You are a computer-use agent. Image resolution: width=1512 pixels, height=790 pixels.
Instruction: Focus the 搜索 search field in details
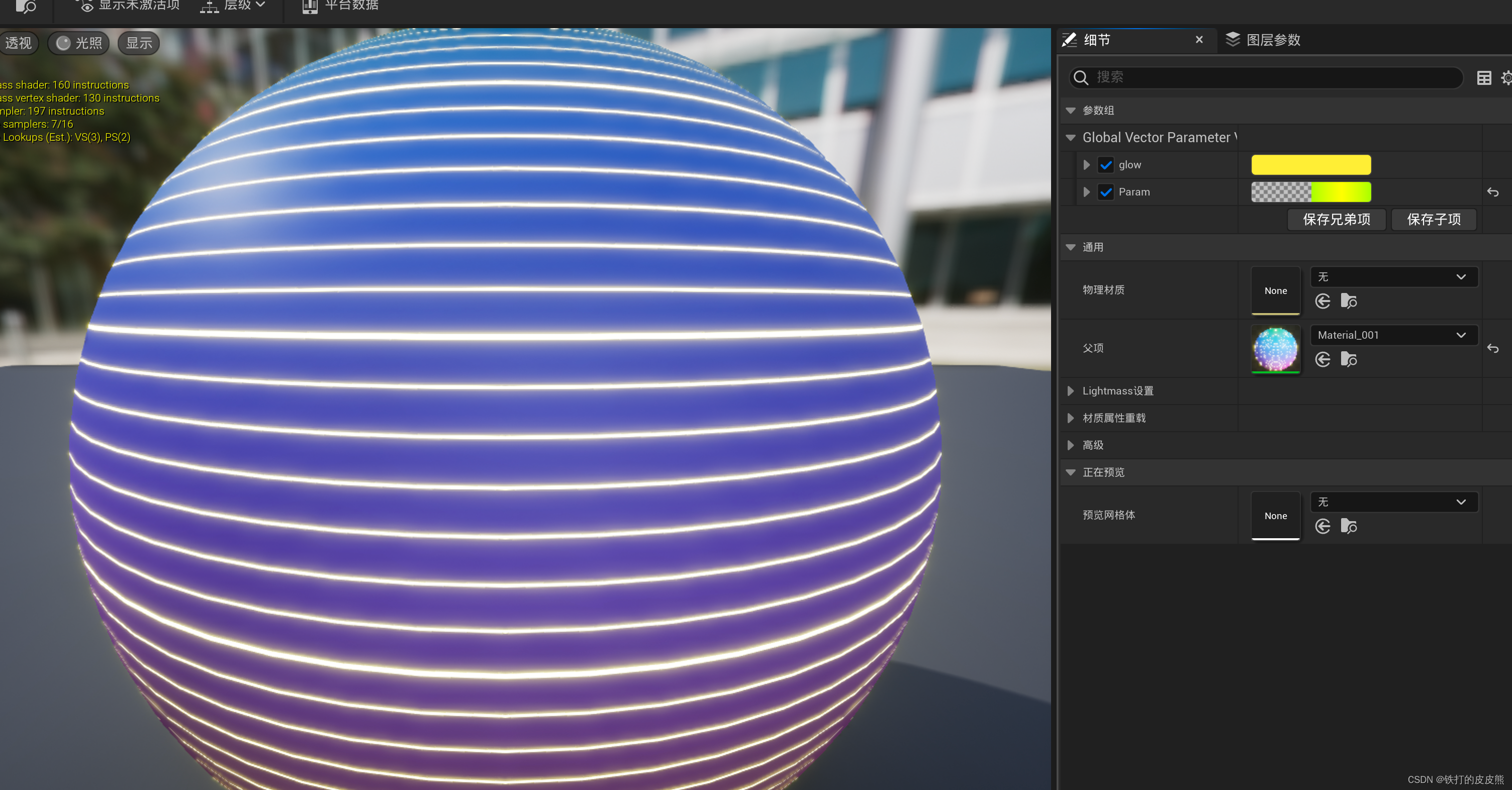click(x=1266, y=77)
